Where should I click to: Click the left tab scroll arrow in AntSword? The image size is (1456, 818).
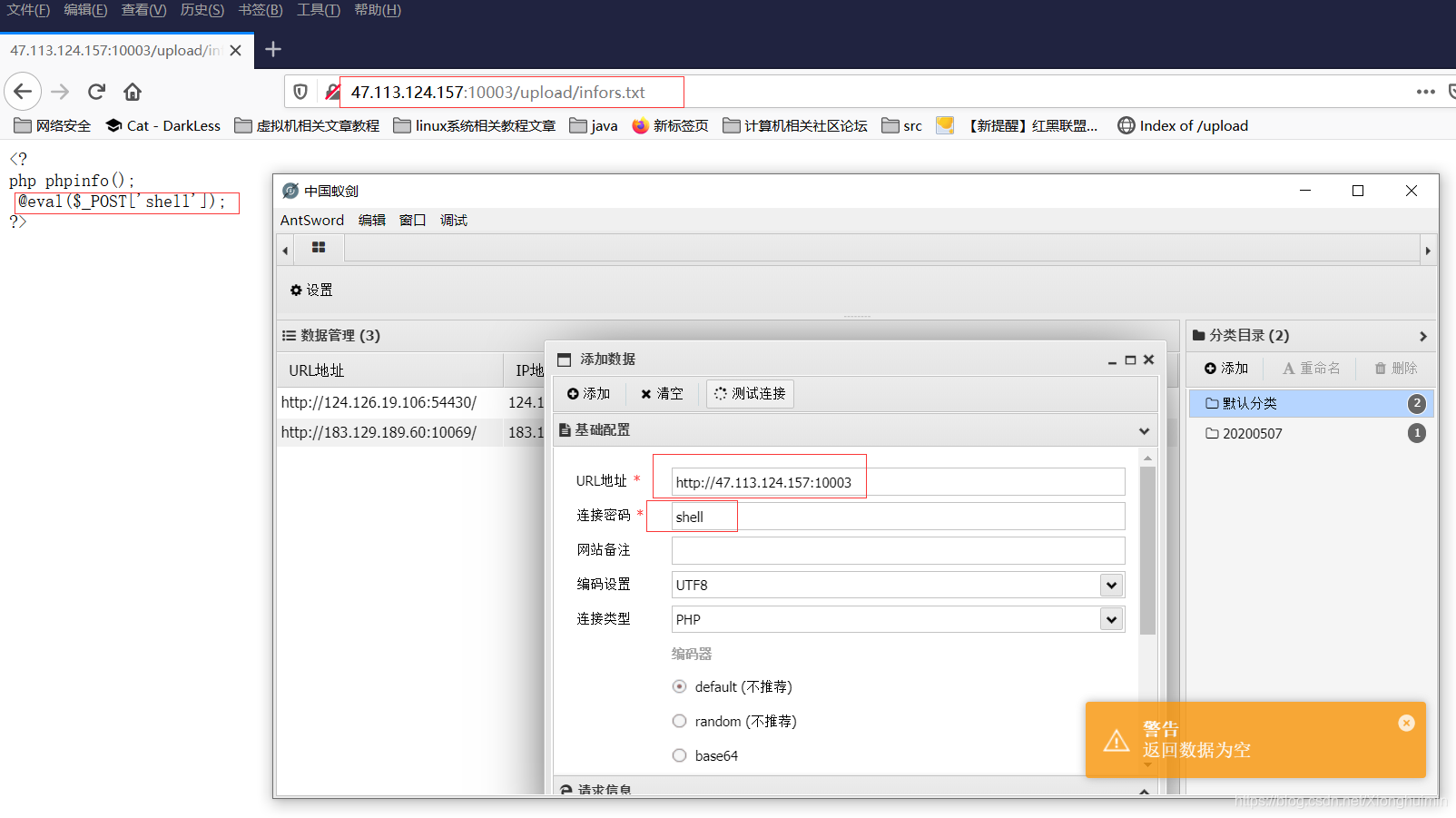point(285,251)
